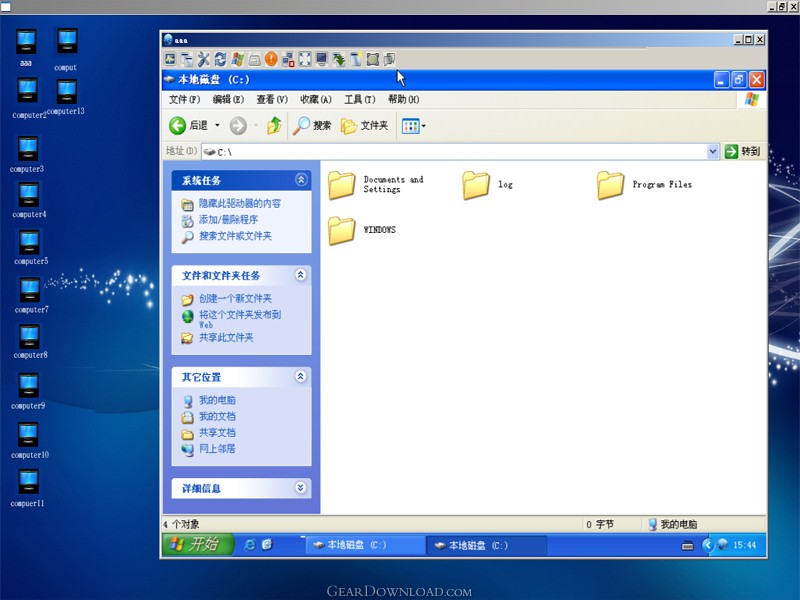This screenshot has height=600, width=800.
Task: Click the 隐藏此驱动器的内容 link
Action: [240, 204]
